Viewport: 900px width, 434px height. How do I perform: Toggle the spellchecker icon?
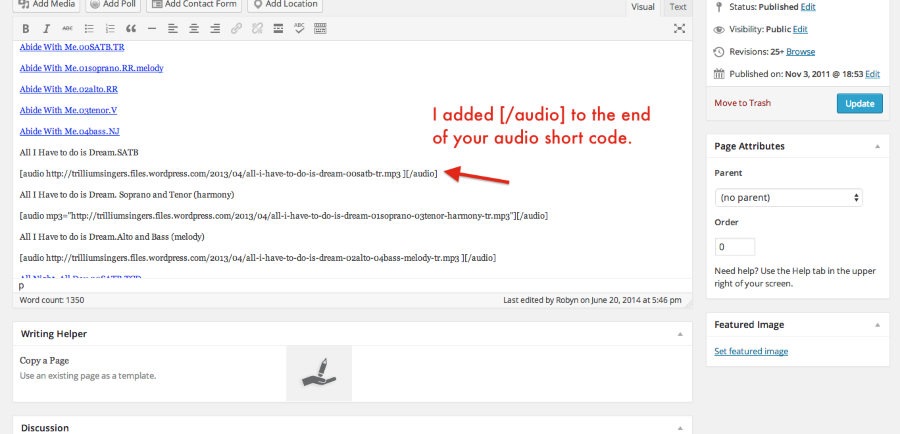pos(299,29)
